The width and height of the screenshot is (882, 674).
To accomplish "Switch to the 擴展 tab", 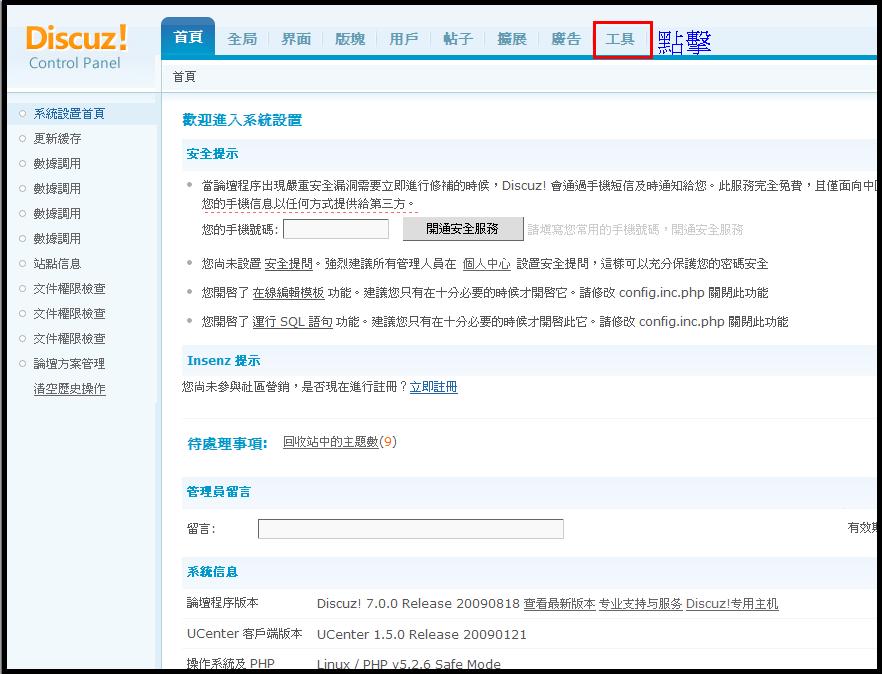I will (x=512, y=39).
